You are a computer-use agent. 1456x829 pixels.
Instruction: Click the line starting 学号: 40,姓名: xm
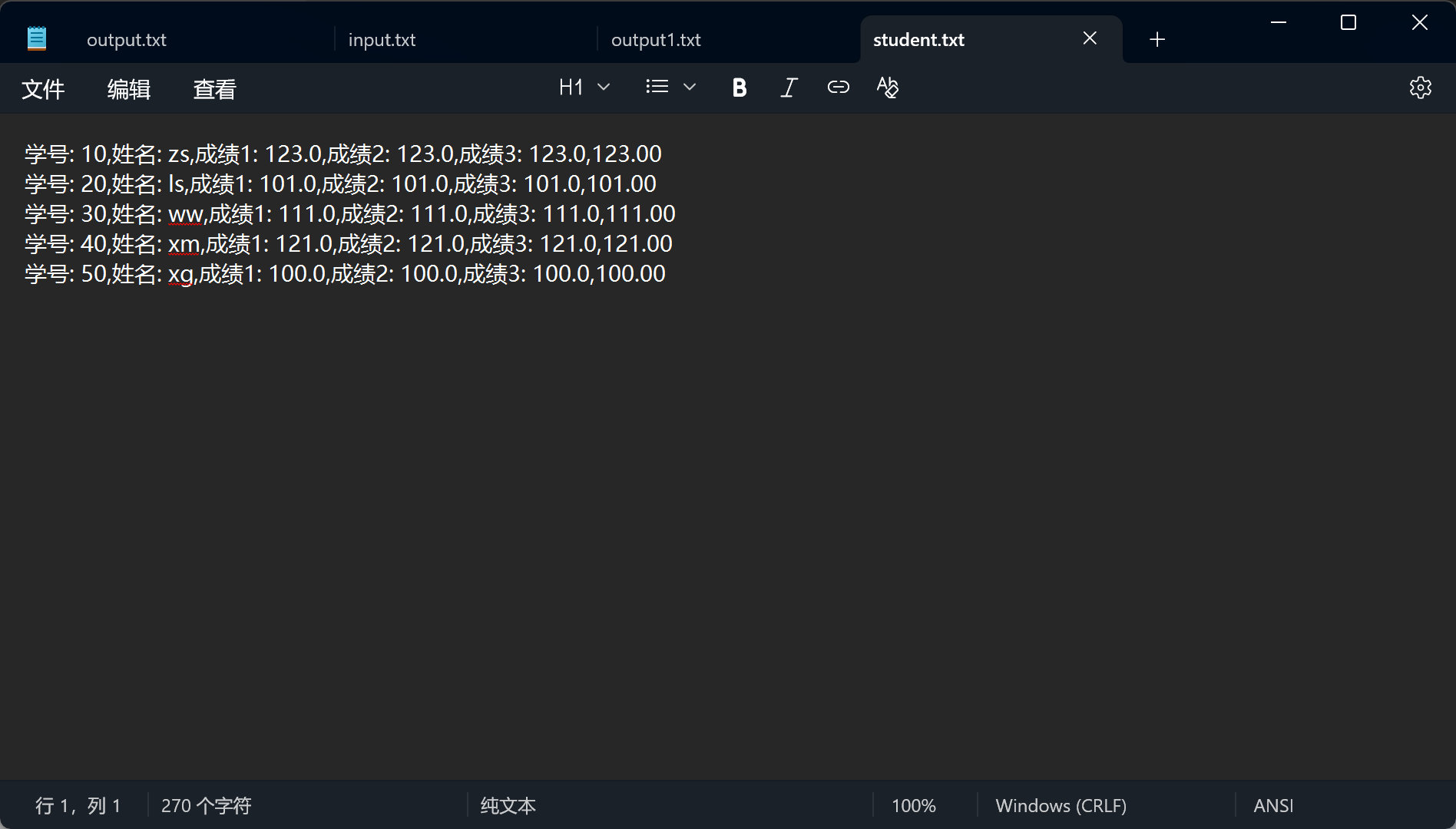point(348,244)
